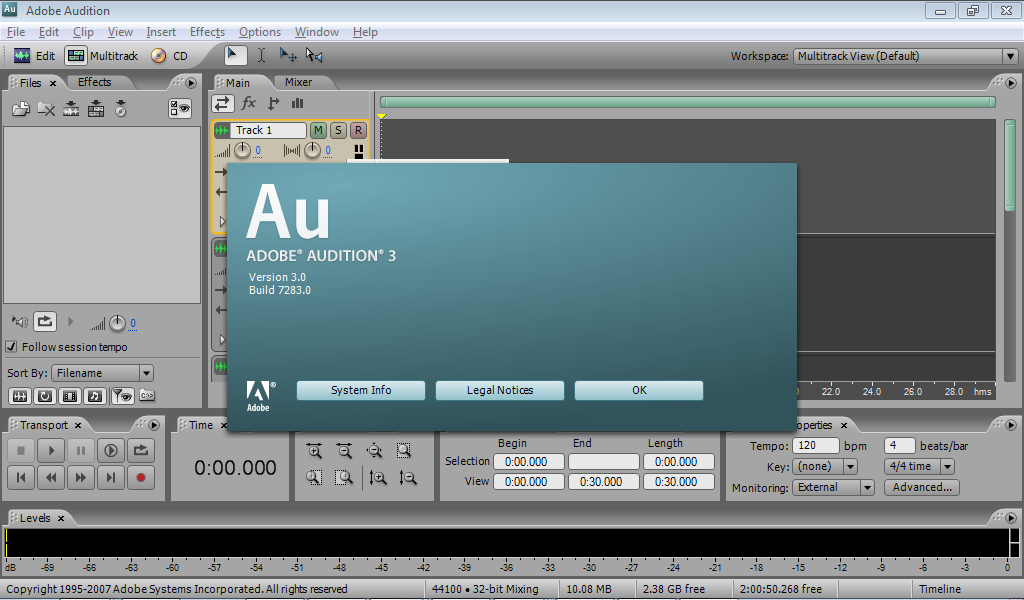The height and width of the screenshot is (600, 1024).
Task: Select the Time Selection tool
Action: tap(261, 55)
